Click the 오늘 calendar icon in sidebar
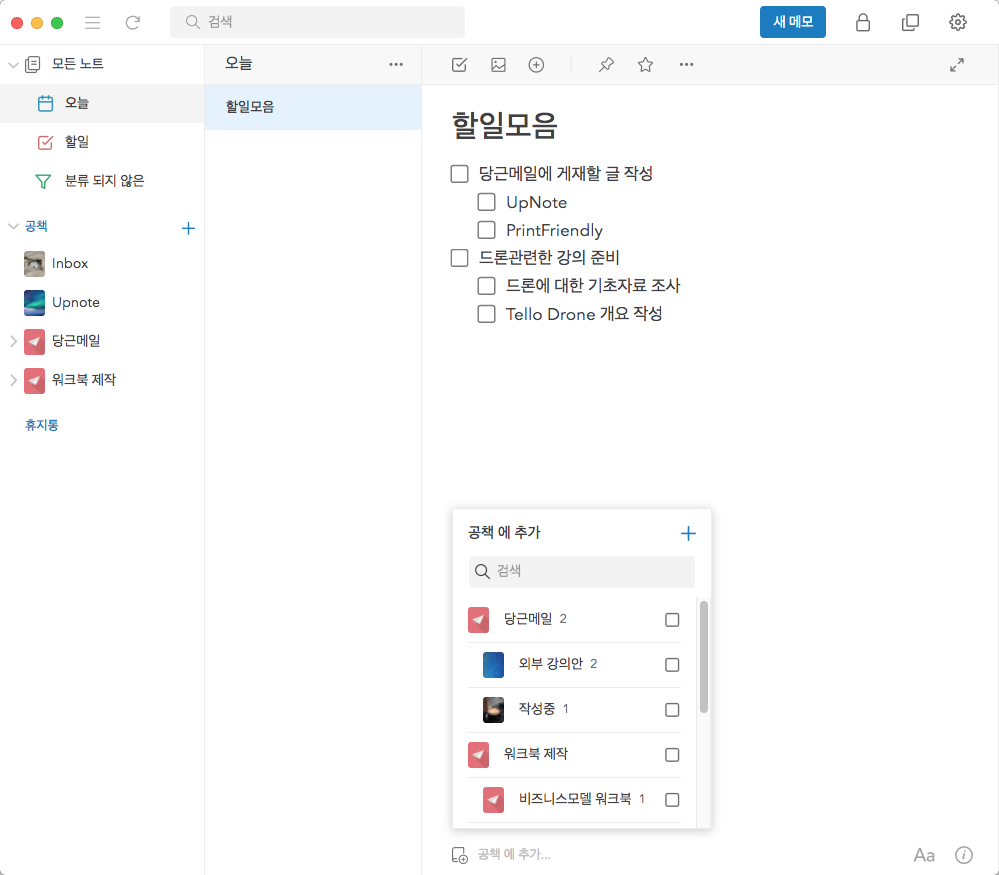Viewport: 999px width, 875px height. [45, 103]
